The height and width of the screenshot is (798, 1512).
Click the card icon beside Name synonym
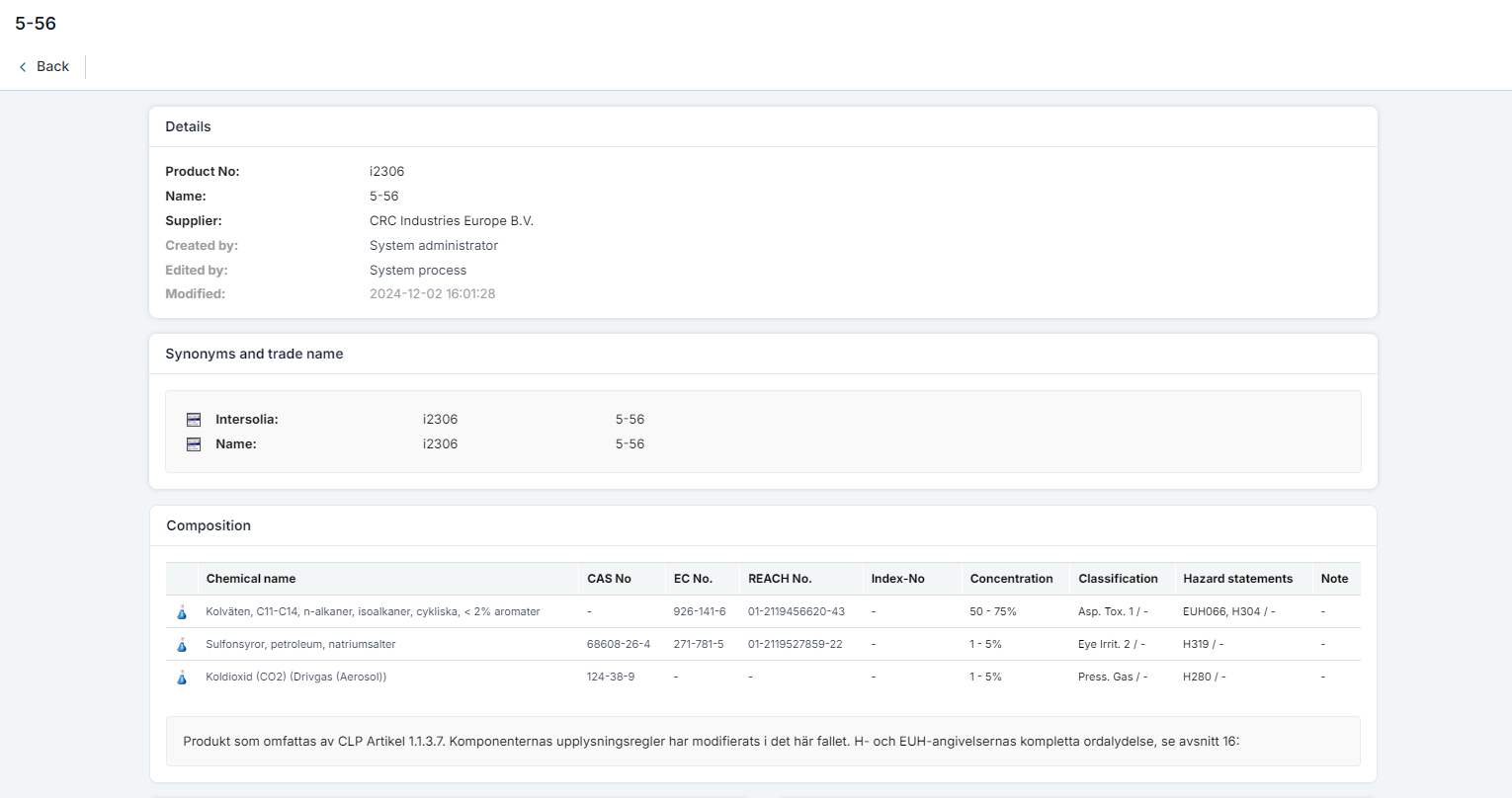[194, 444]
